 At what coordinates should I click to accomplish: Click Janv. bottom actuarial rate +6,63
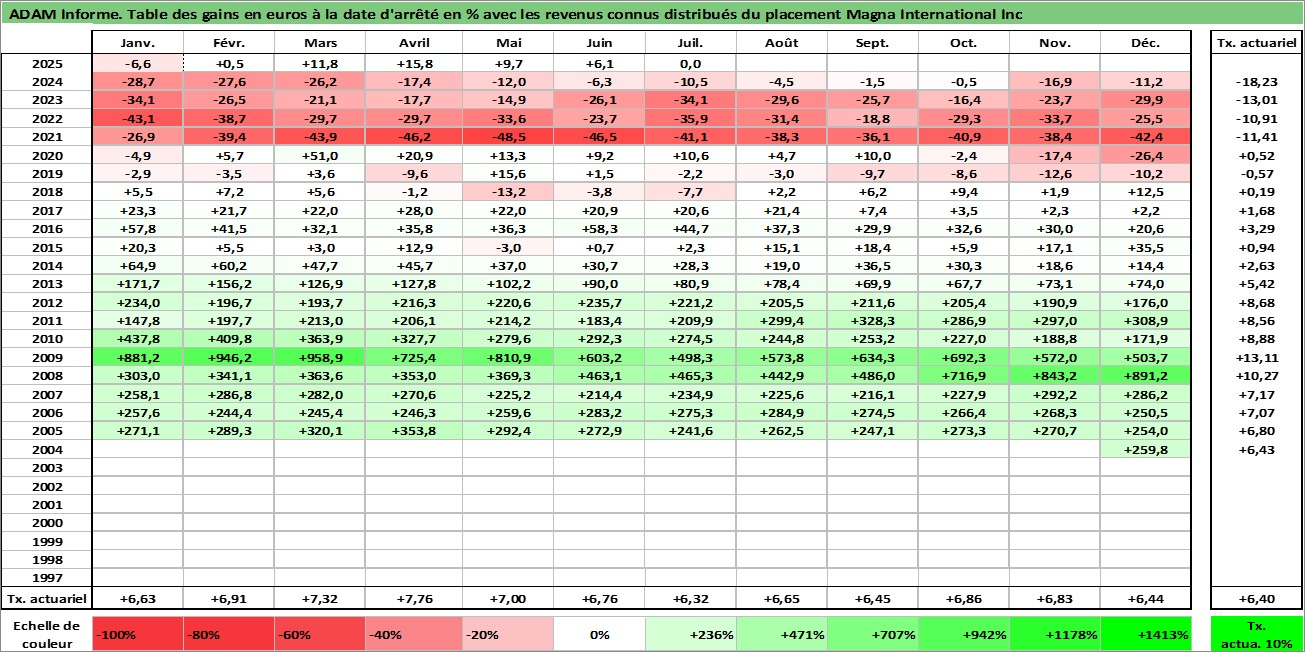(x=137, y=598)
